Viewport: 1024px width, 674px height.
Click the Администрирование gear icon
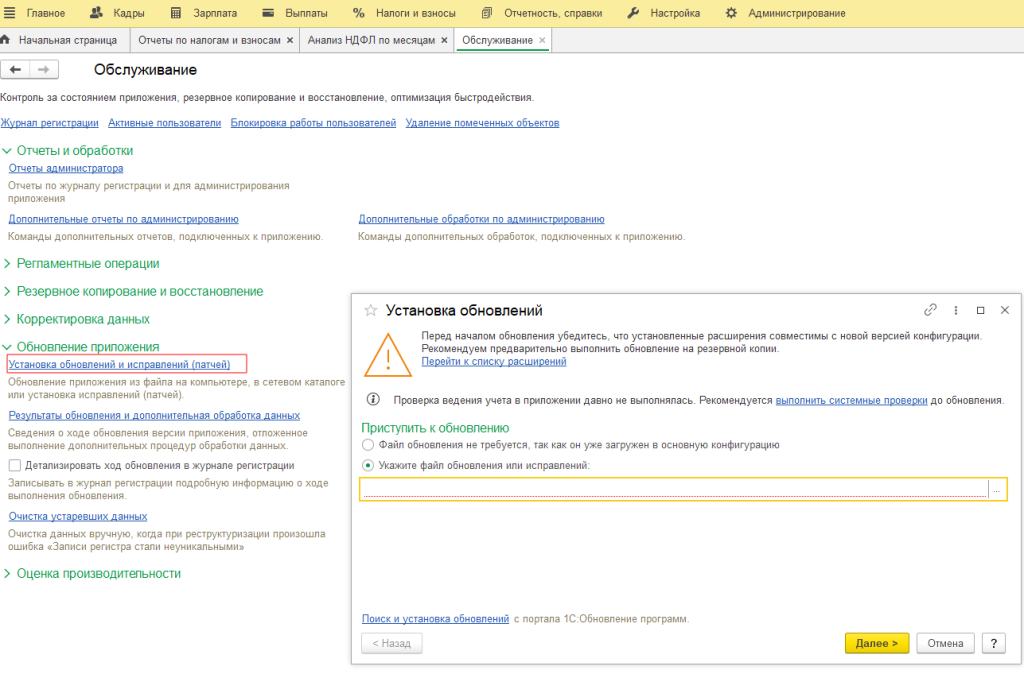tap(731, 13)
